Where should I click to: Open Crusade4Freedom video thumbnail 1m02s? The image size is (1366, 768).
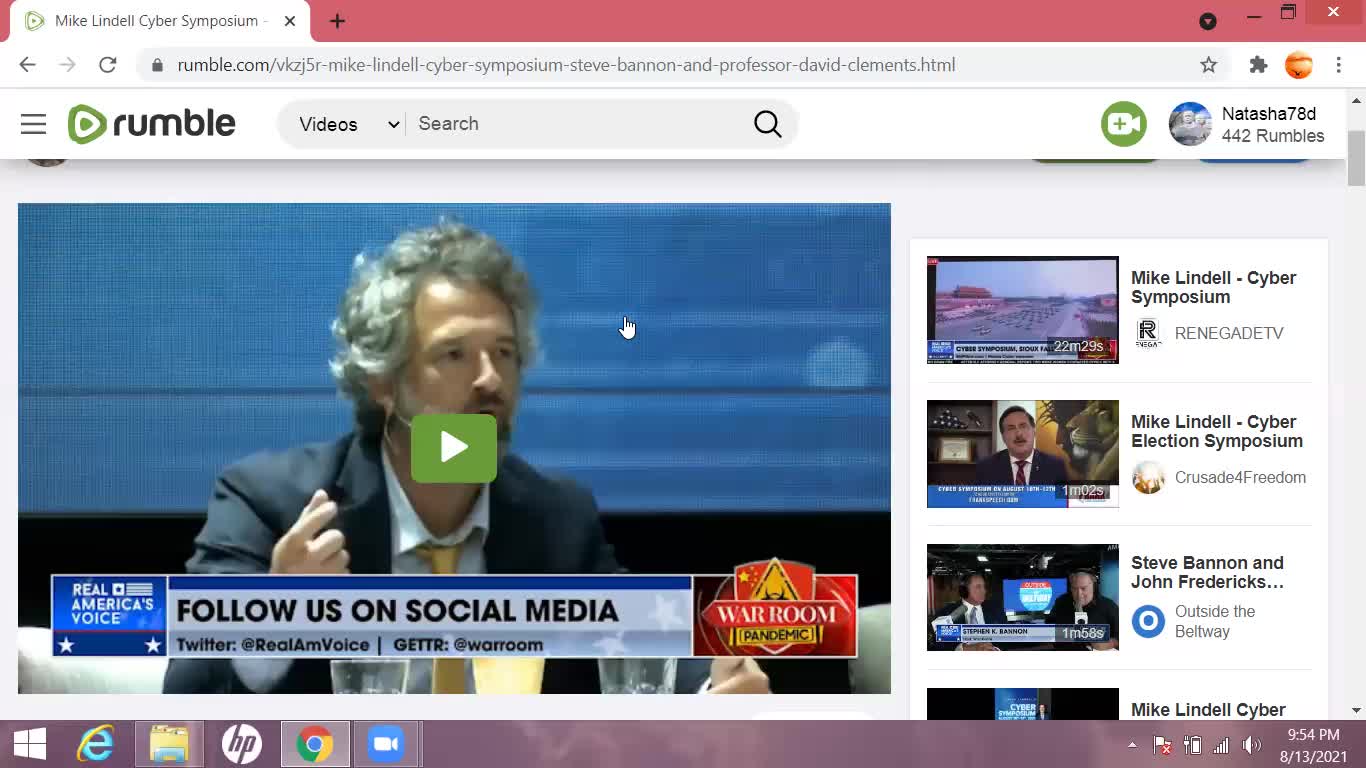[1022, 453]
